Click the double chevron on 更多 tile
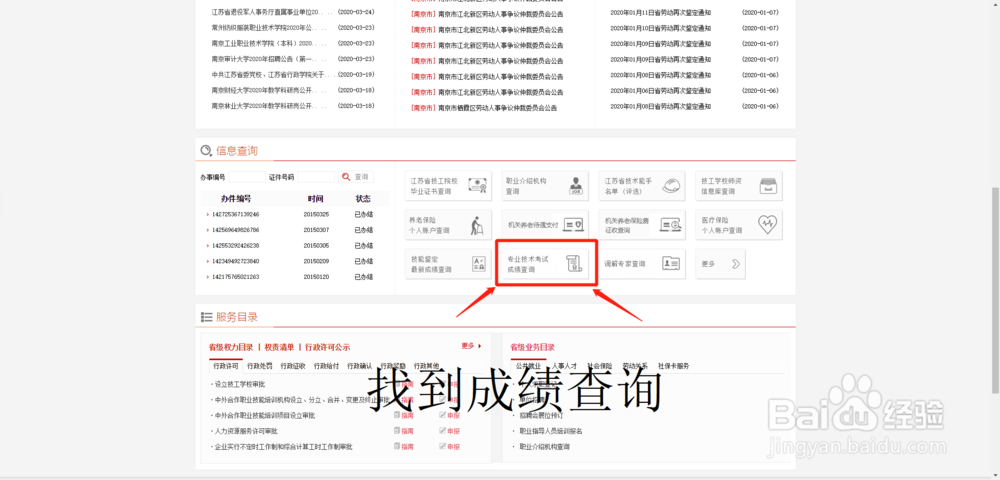 coord(735,263)
